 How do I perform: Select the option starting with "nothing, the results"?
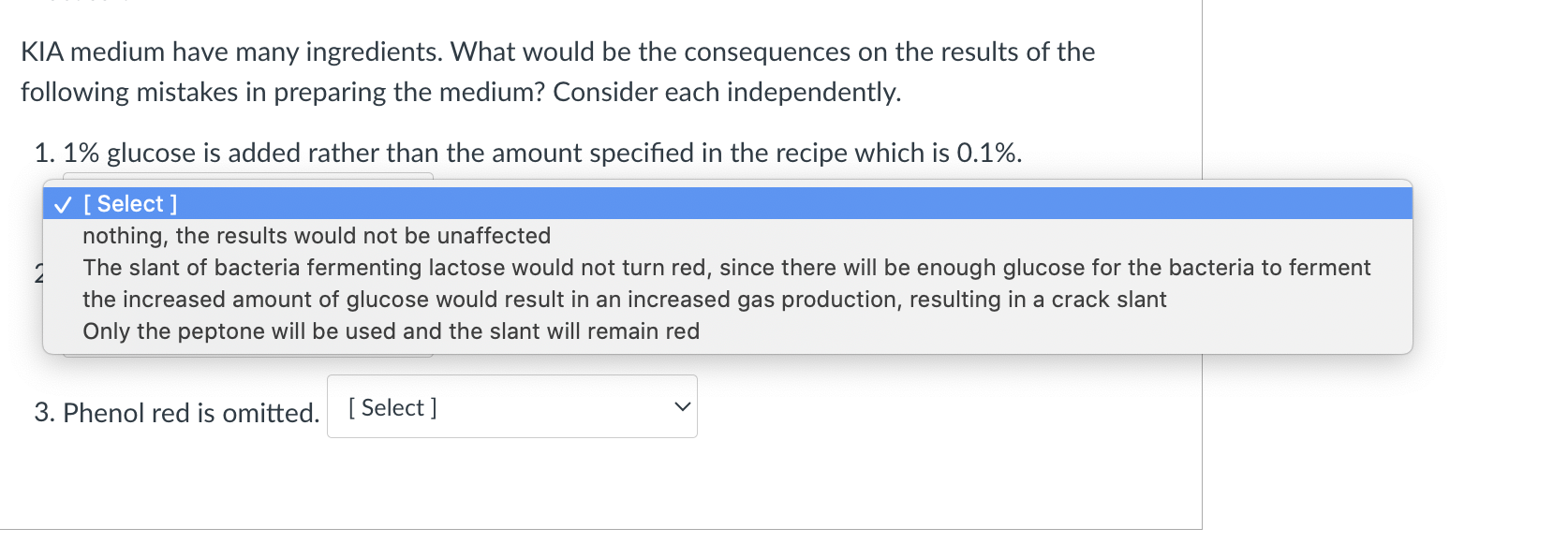[317, 235]
